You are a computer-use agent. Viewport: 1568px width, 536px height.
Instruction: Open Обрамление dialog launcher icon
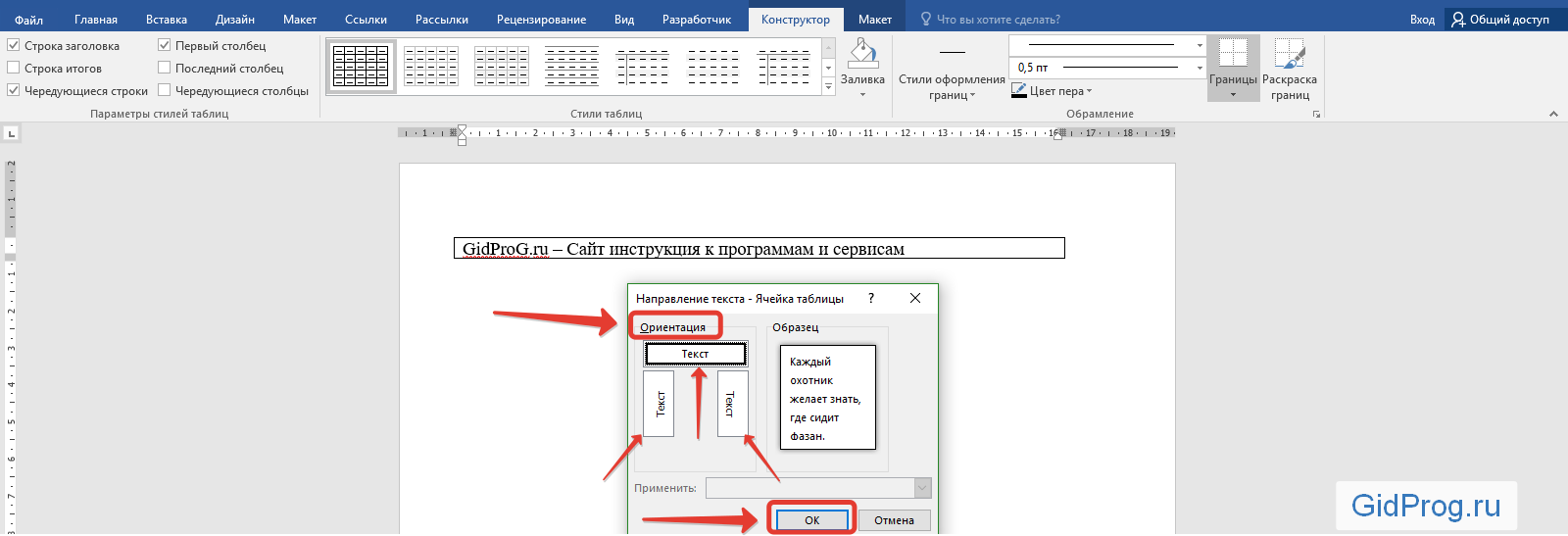[x=1316, y=115]
